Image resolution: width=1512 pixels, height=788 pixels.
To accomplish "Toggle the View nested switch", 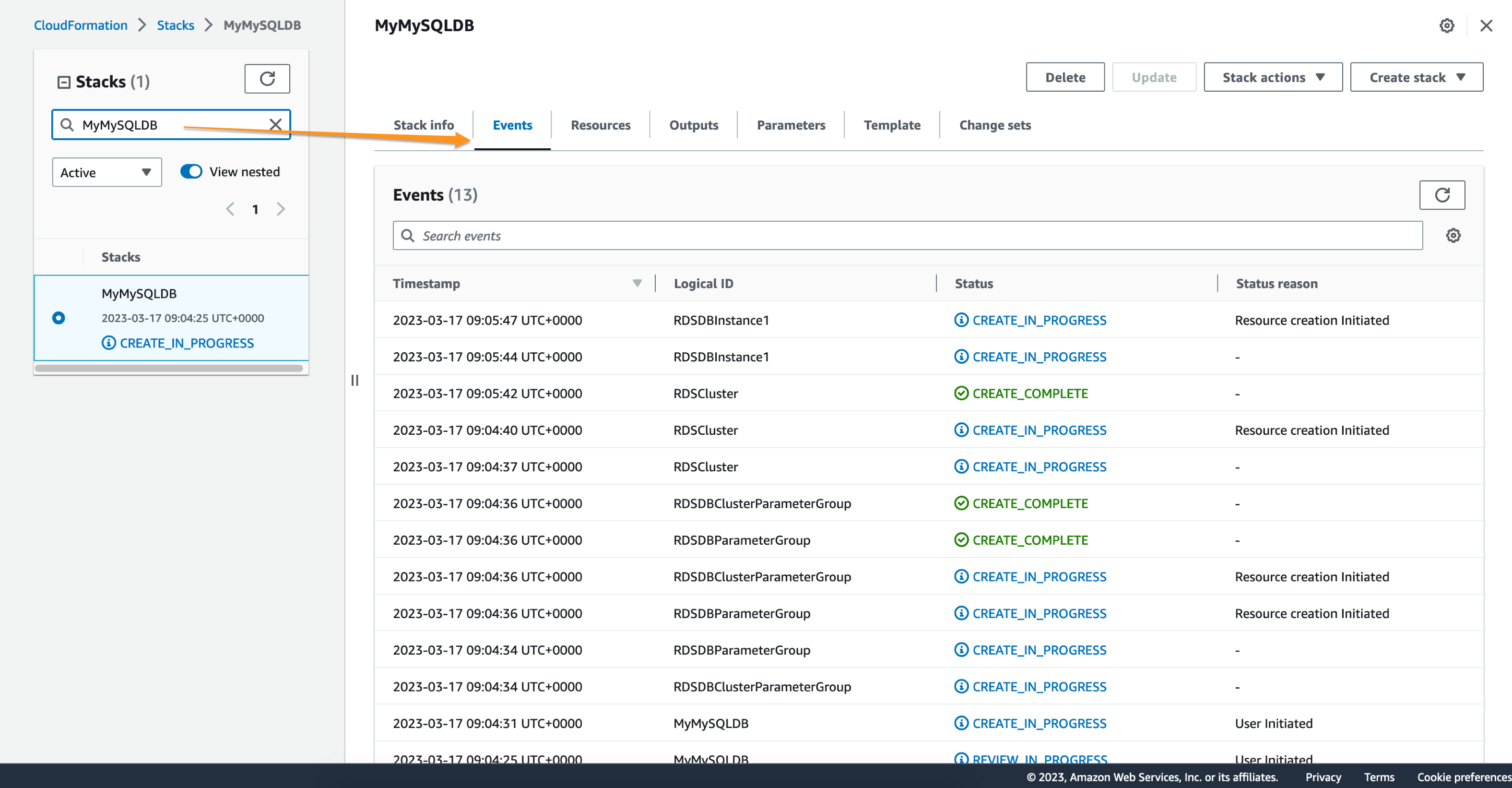I will (191, 171).
